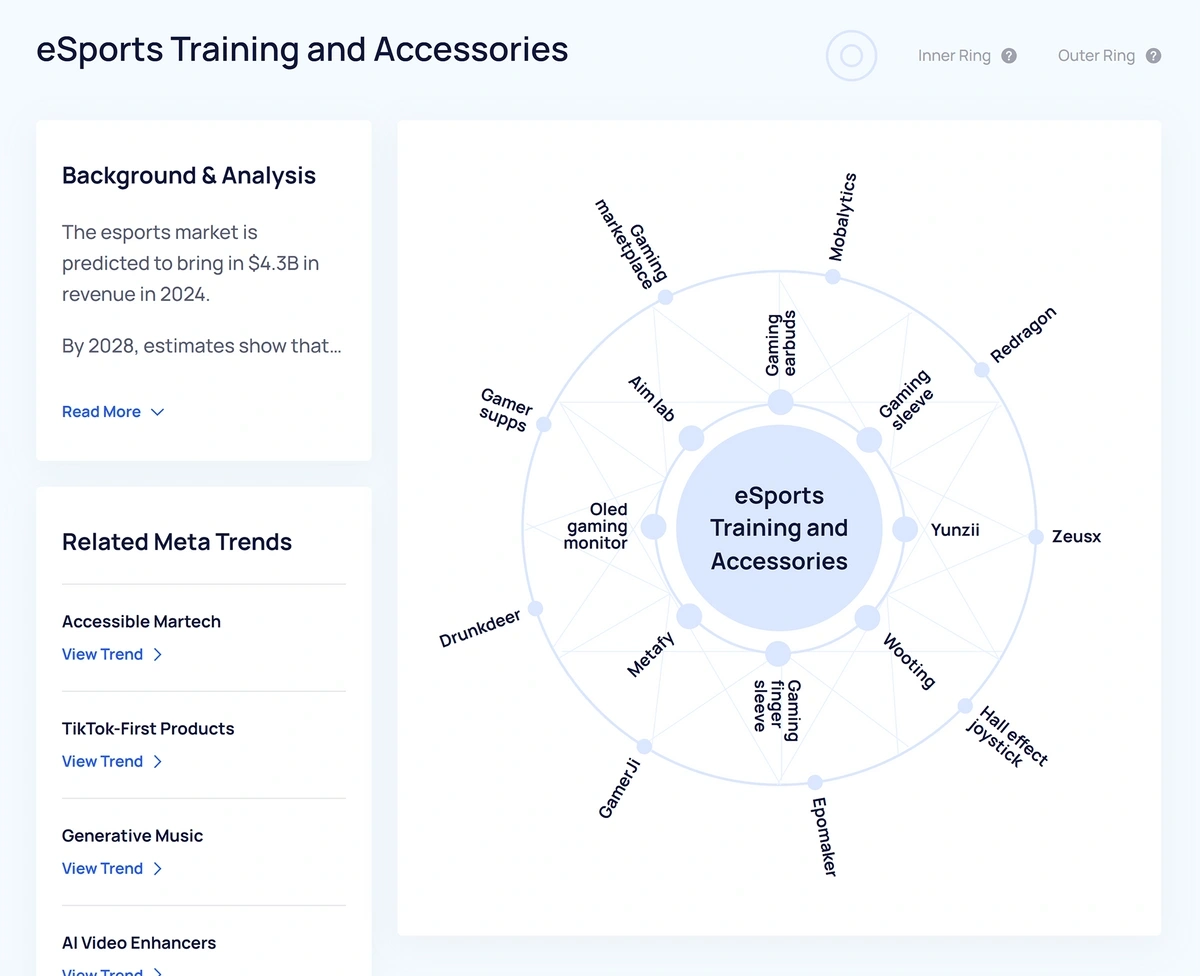Select the Gaming marketplace outer ring node
The height and width of the screenshot is (976, 1200).
click(x=665, y=297)
